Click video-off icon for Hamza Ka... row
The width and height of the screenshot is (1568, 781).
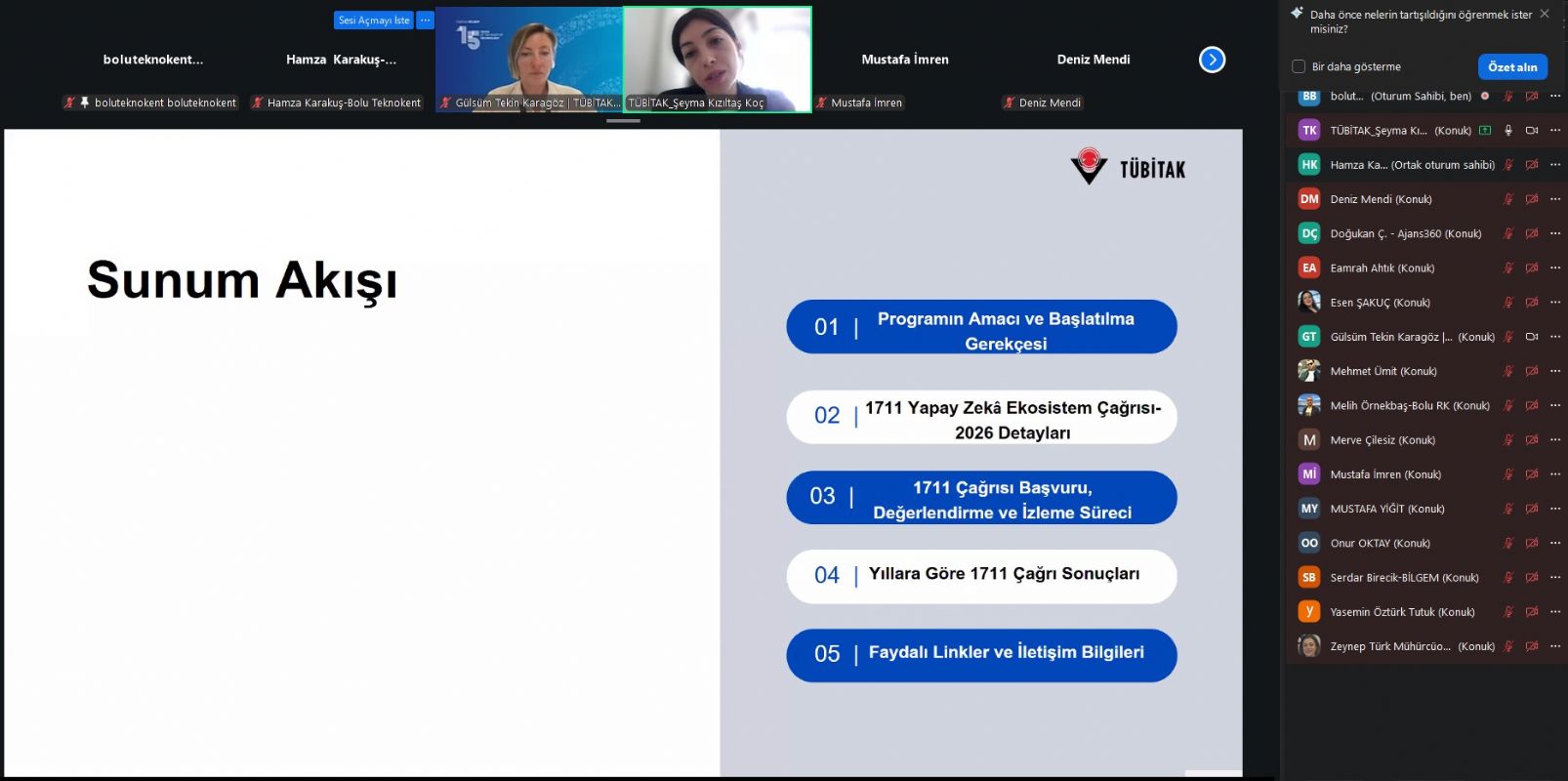coord(1532,164)
